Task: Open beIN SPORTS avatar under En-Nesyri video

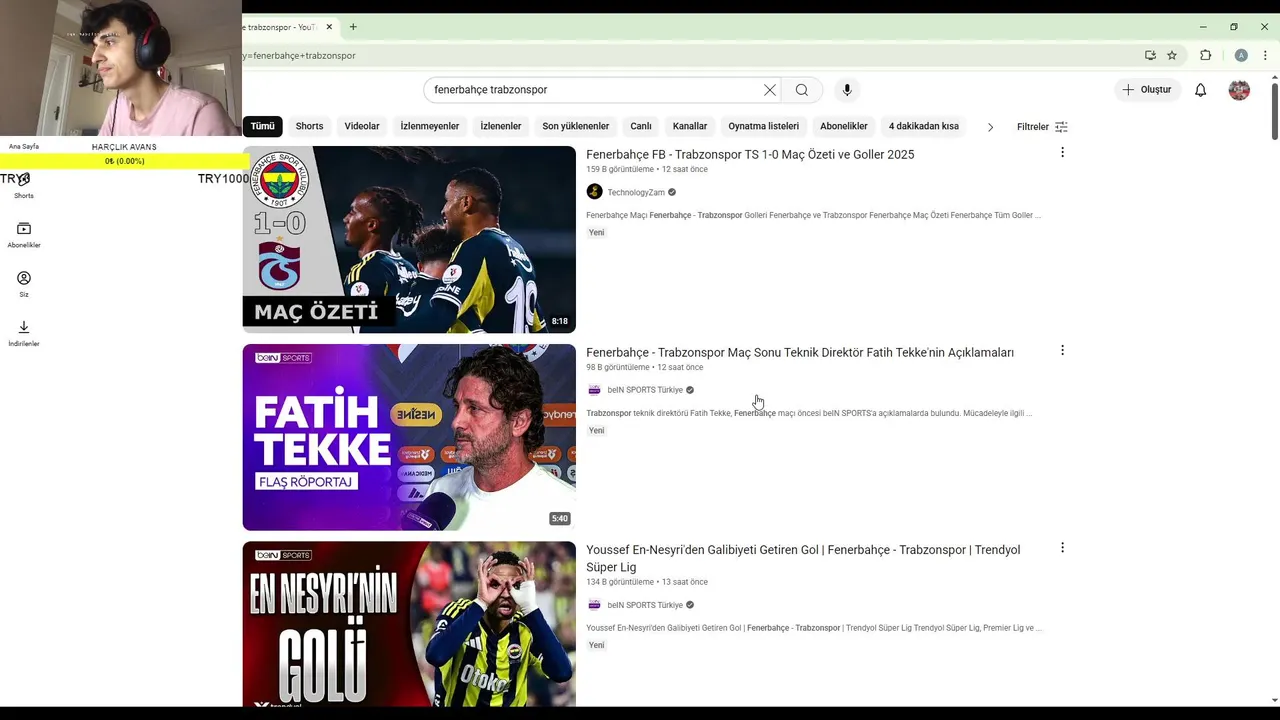Action: point(594,605)
